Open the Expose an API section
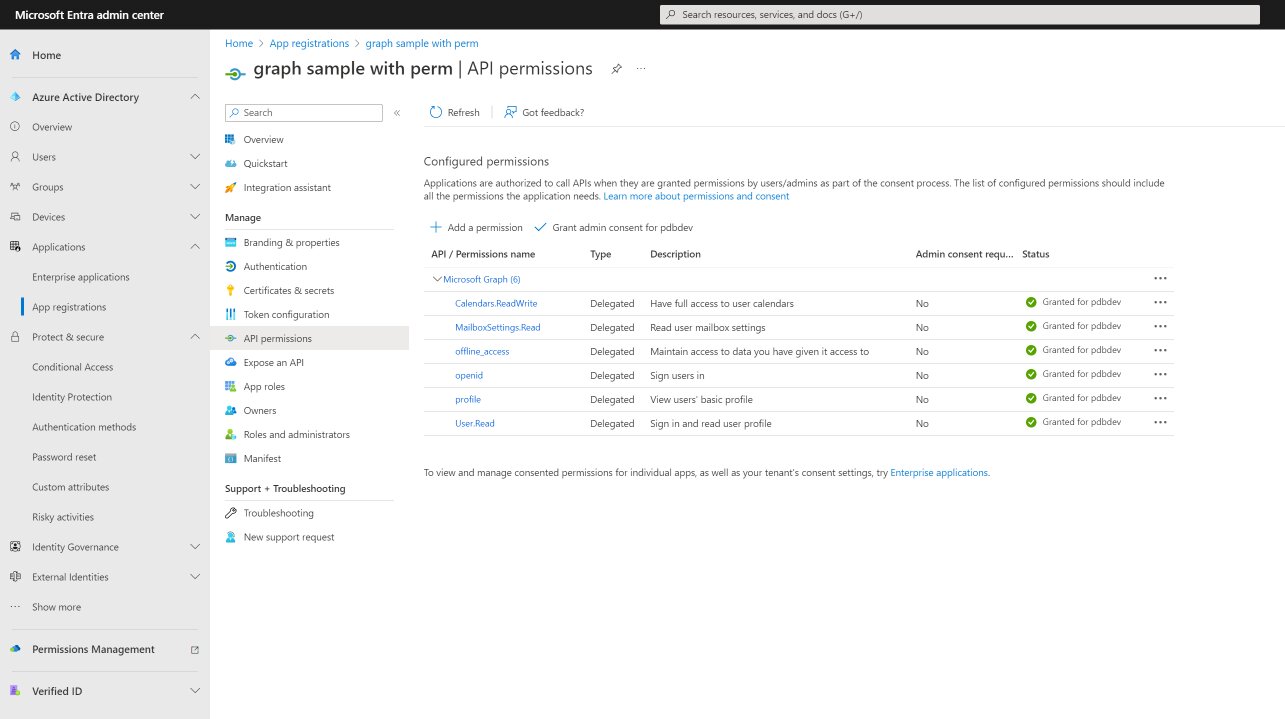 tap(276, 362)
